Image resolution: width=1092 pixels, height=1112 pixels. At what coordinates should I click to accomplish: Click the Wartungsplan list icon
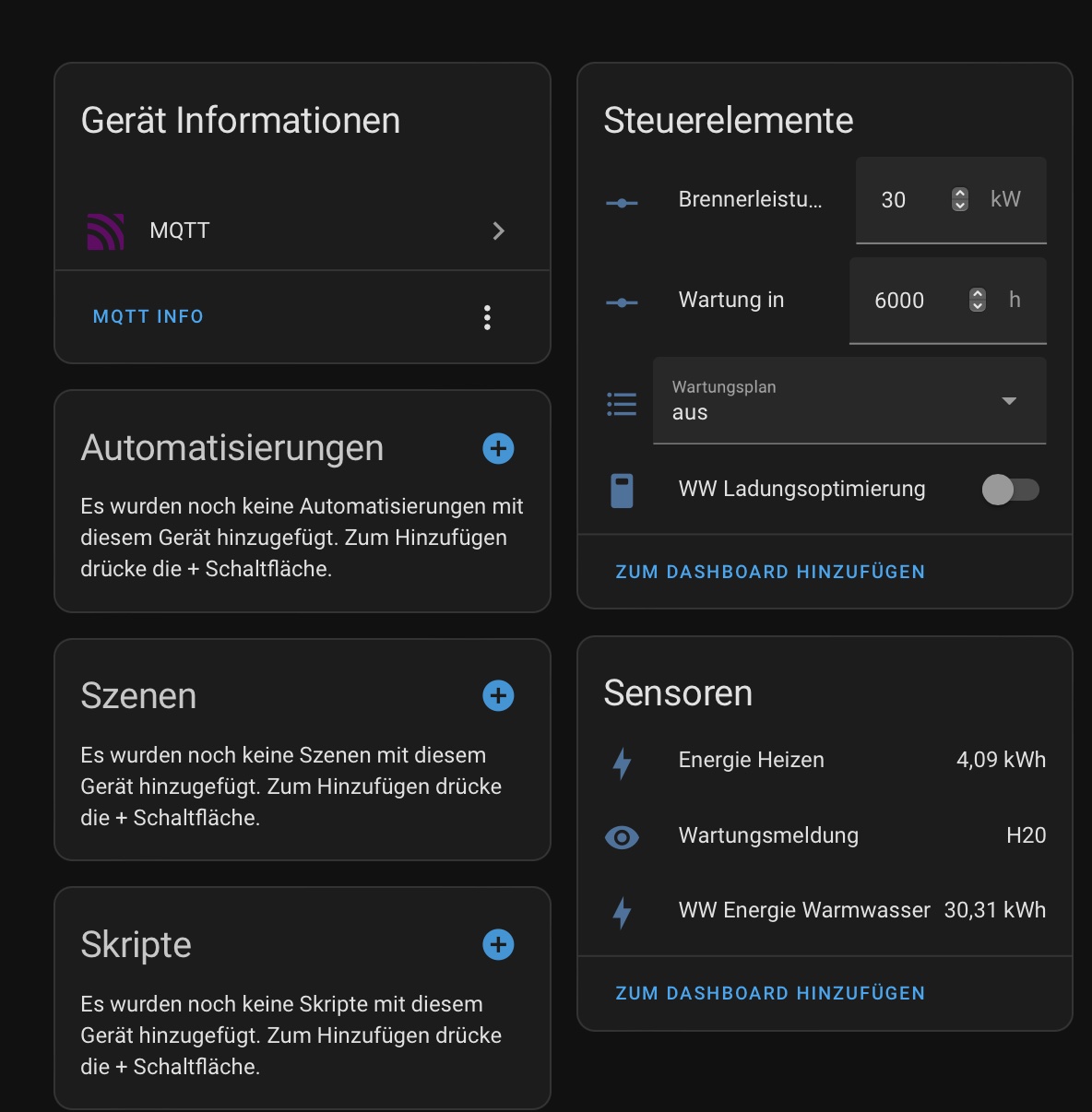tap(622, 402)
